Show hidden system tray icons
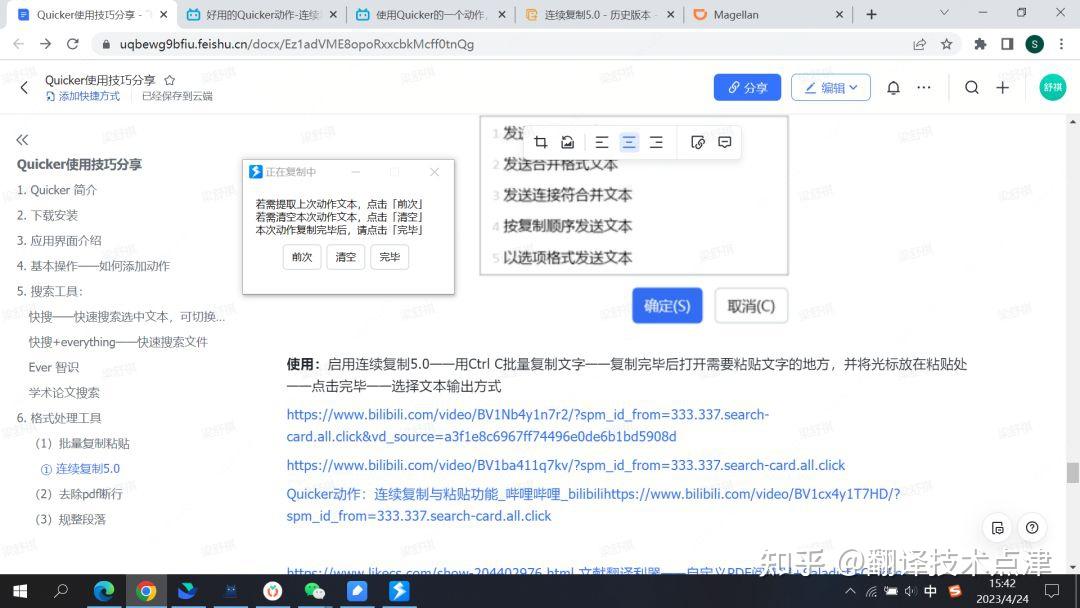 point(851,591)
